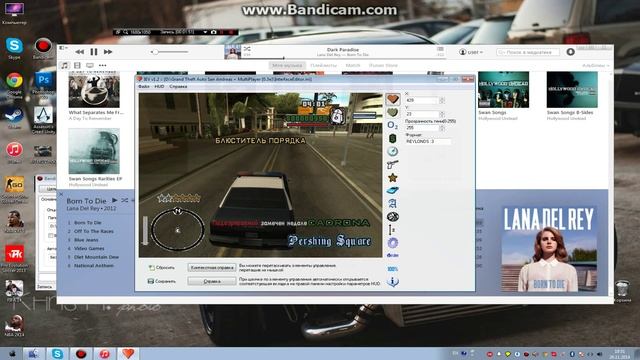
Task: Open the Справка menu in HUD editor
Action: pyautogui.click(x=178, y=87)
